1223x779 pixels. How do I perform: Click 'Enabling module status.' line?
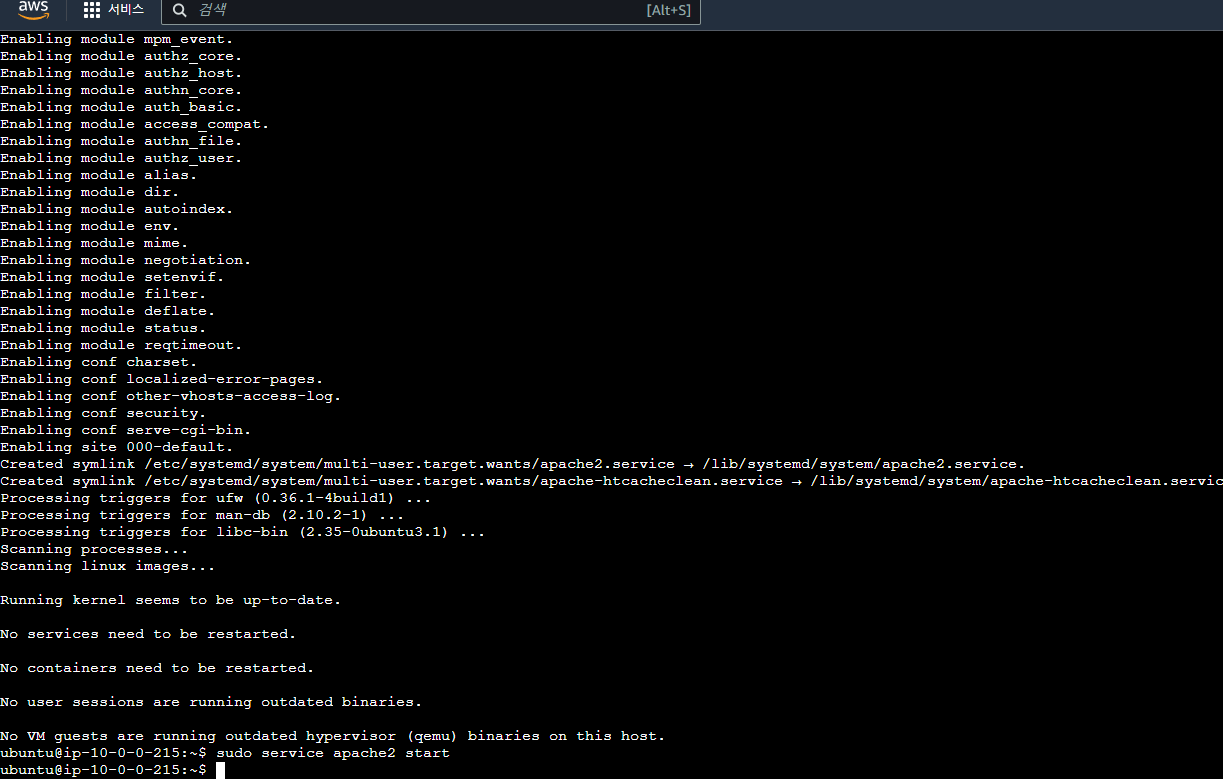point(103,328)
